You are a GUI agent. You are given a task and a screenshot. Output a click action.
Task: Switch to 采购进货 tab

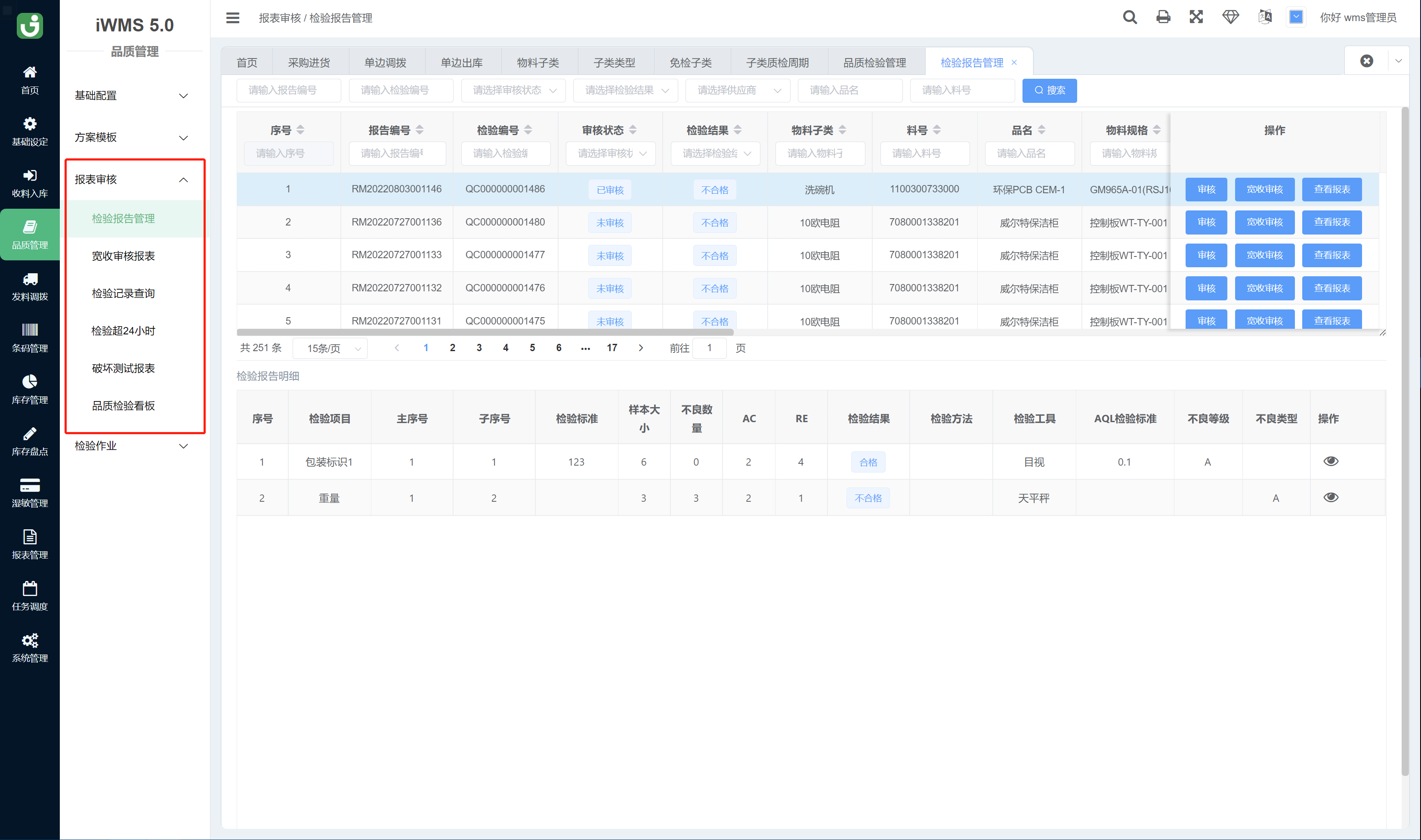(x=309, y=62)
